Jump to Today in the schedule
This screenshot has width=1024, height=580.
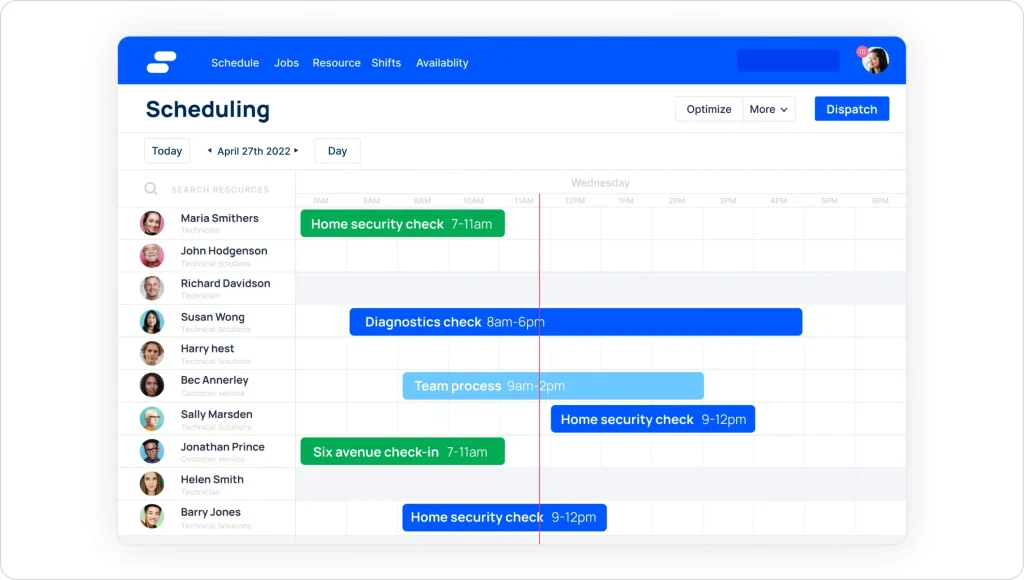[167, 151]
